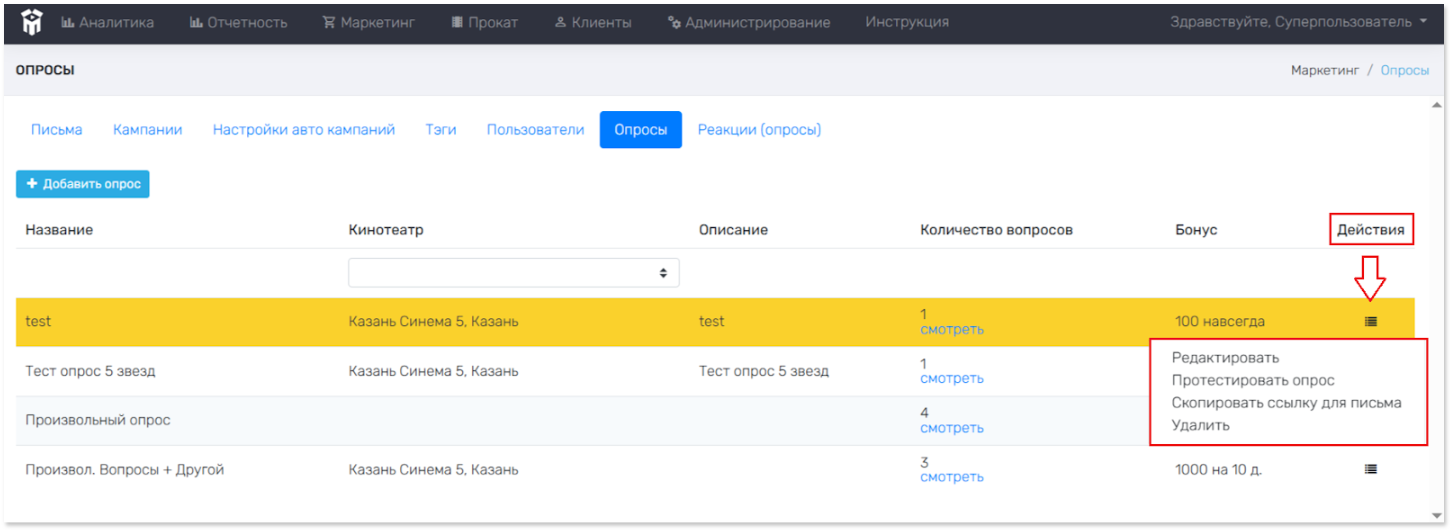Open actions icon for Произвол. Вопросы + Другой

[1370, 469]
